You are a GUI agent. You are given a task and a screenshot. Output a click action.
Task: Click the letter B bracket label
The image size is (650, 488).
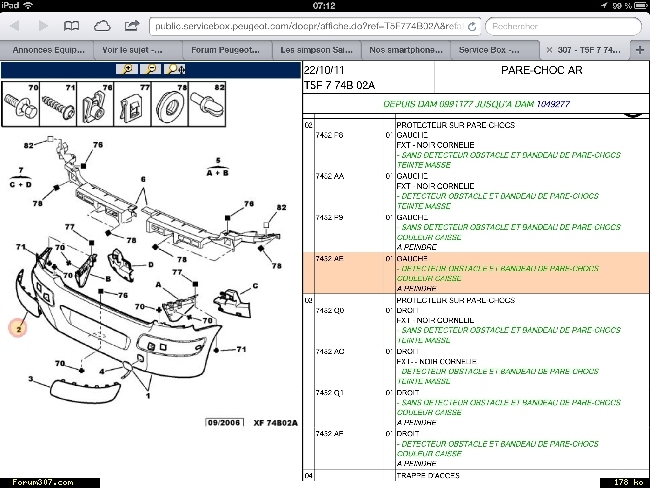pyautogui.click(x=108, y=279)
